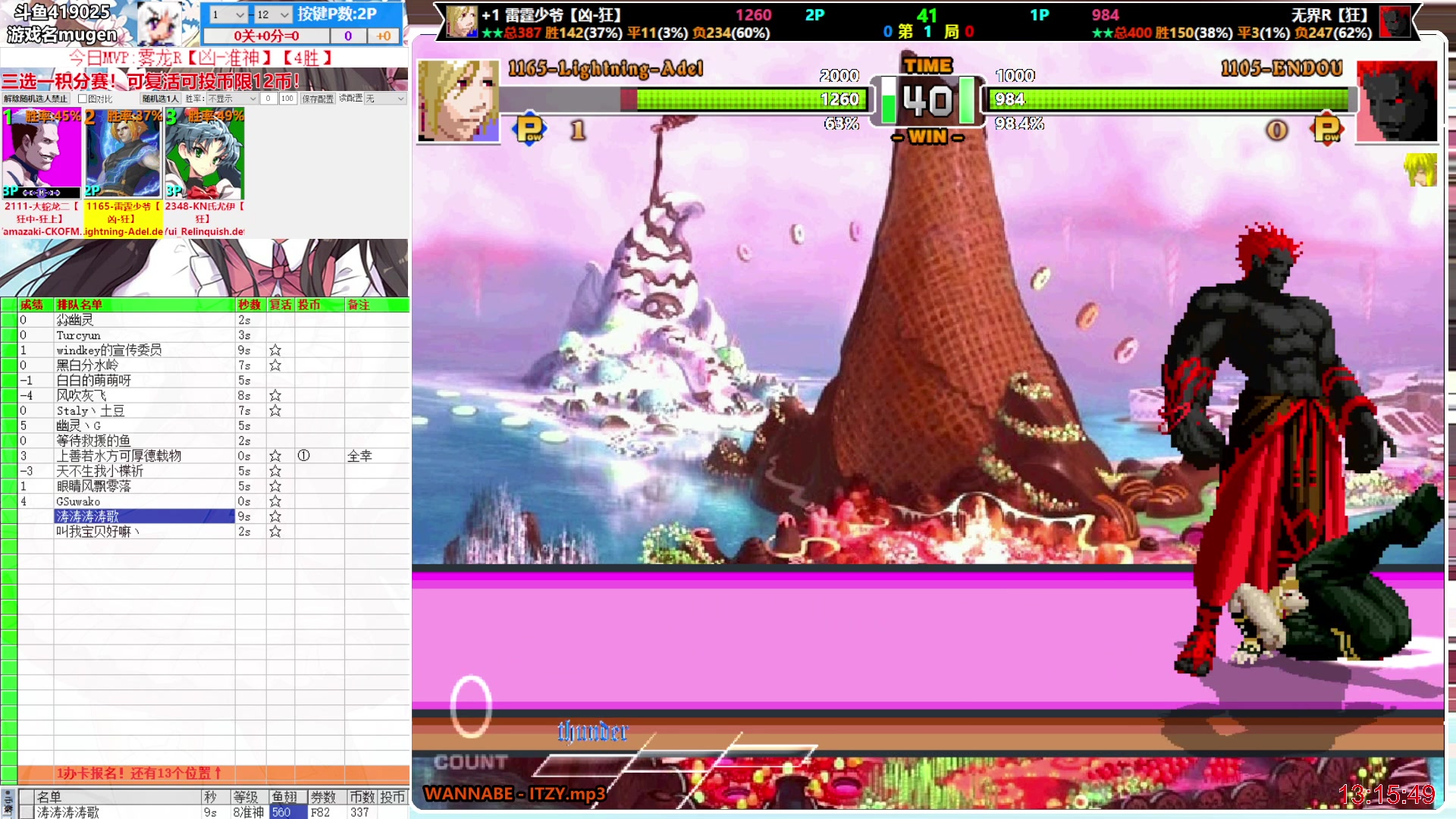The width and height of the screenshot is (1456, 819).
Task: Click the left Power P icon
Action: click(530, 129)
